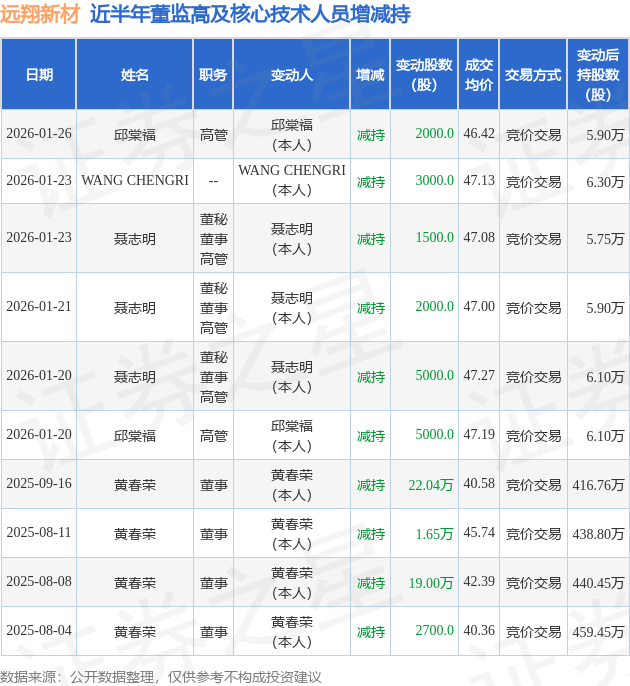Click the share change value 19.00万
630x686 pixels.
pyautogui.click(x=431, y=583)
